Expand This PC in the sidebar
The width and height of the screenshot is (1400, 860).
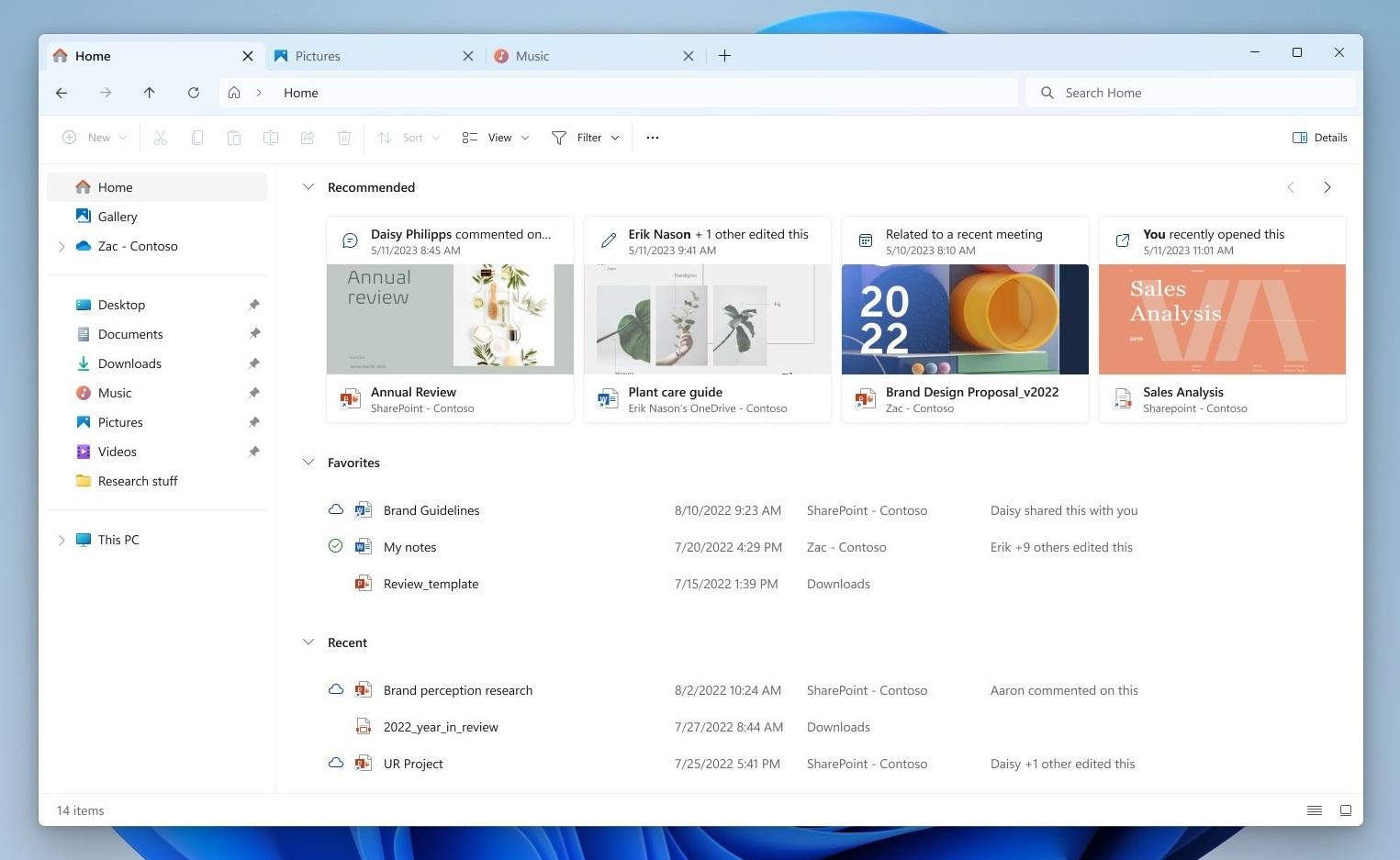tap(62, 540)
